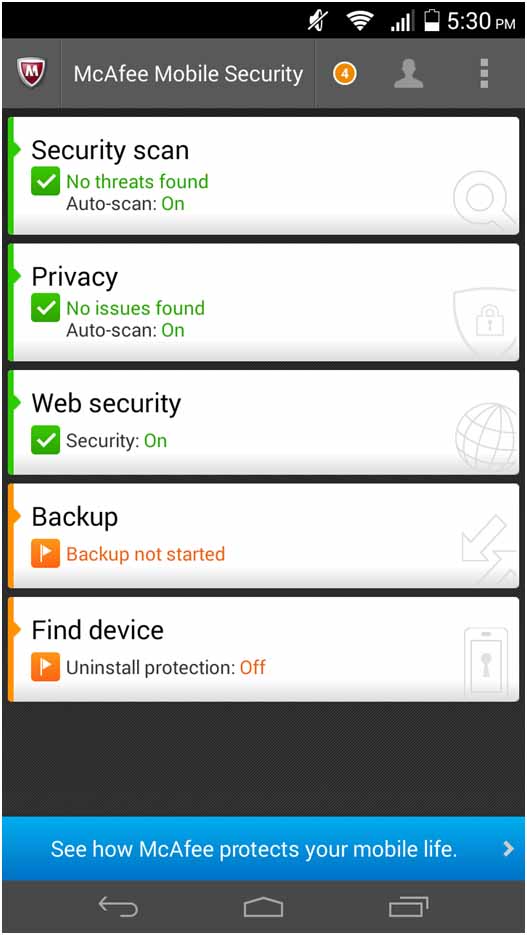Tap the magnifier icon in Security scan
The height and width of the screenshot is (935, 527).
click(x=484, y=200)
